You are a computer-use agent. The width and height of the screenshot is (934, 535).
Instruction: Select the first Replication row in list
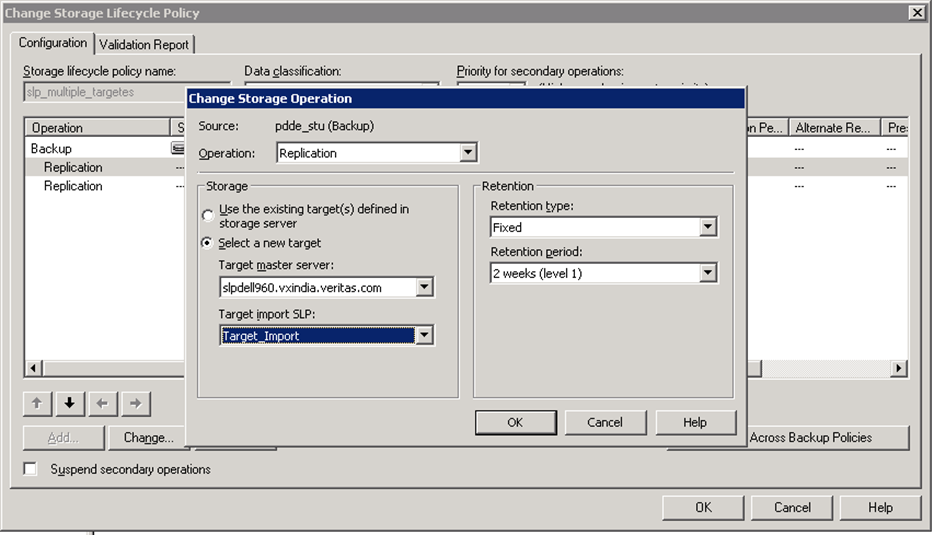click(x=73, y=167)
